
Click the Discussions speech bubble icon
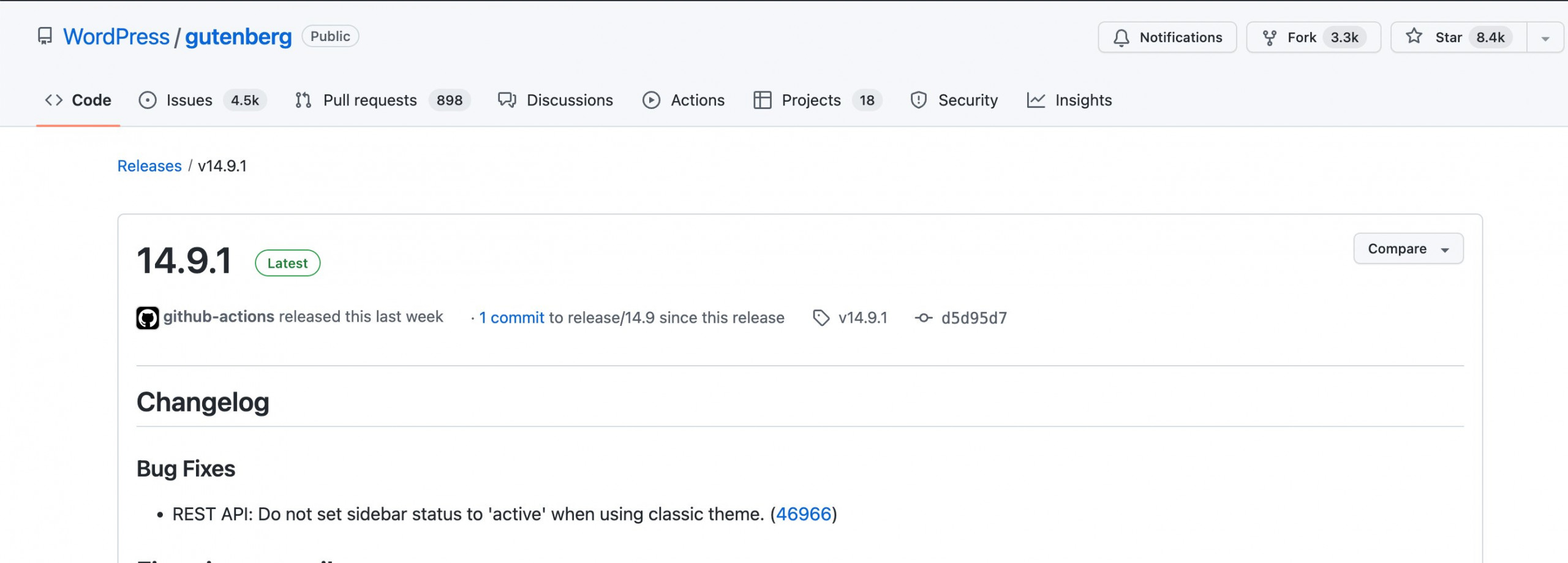(x=507, y=100)
